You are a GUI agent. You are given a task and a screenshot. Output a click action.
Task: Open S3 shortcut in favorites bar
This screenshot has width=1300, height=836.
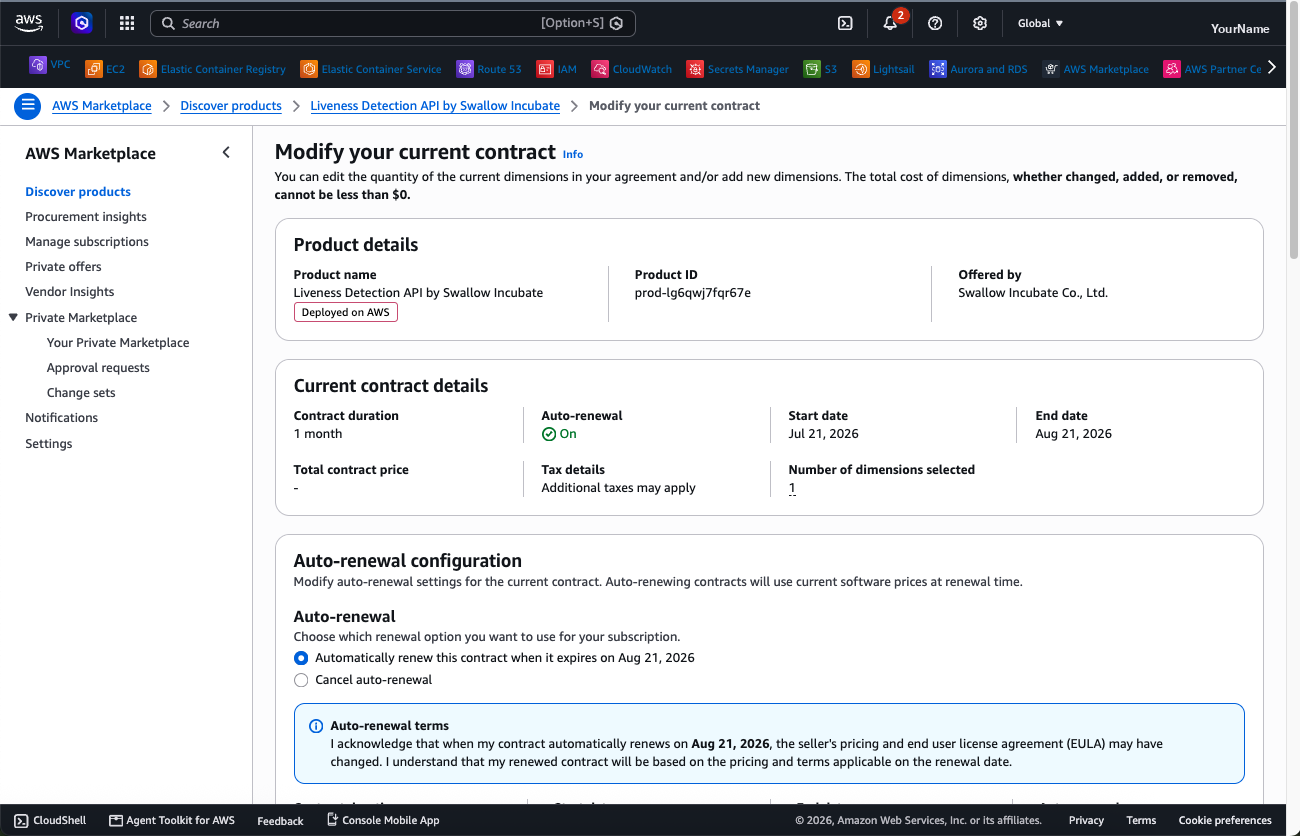[821, 69]
